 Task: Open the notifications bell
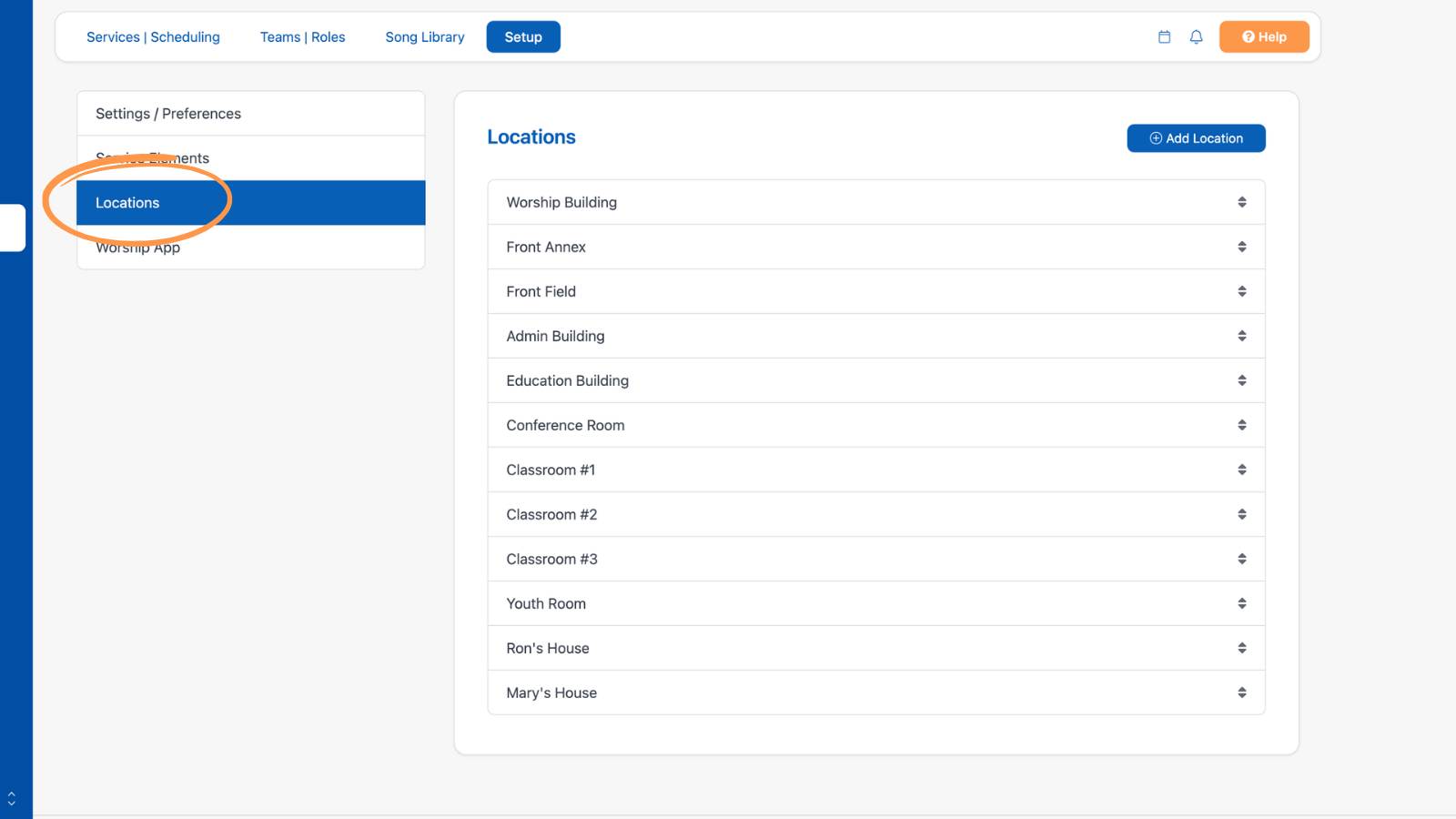(x=1196, y=37)
